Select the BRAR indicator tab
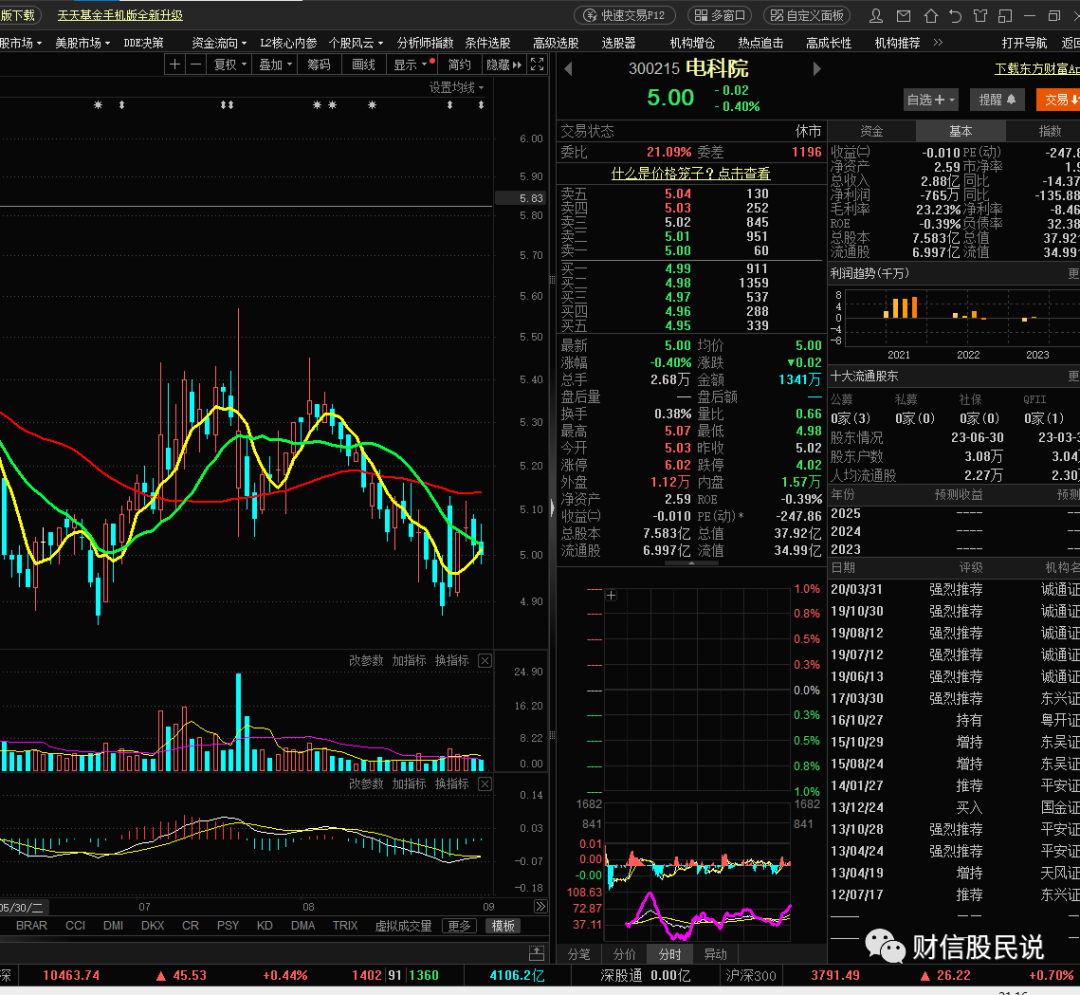This screenshot has width=1080, height=995. point(32,925)
